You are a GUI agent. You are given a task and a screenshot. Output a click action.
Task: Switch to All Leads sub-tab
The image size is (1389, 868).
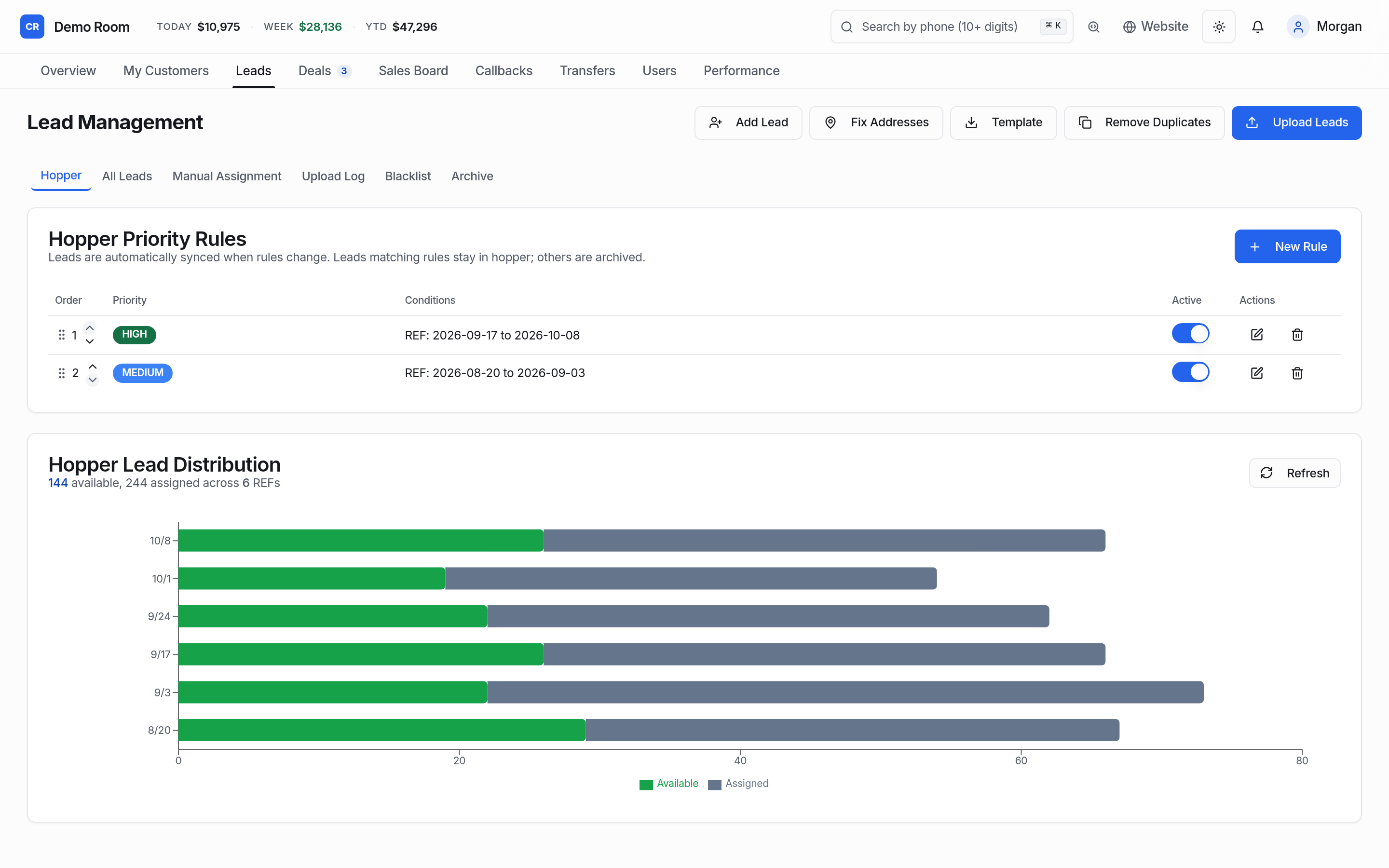(127, 176)
